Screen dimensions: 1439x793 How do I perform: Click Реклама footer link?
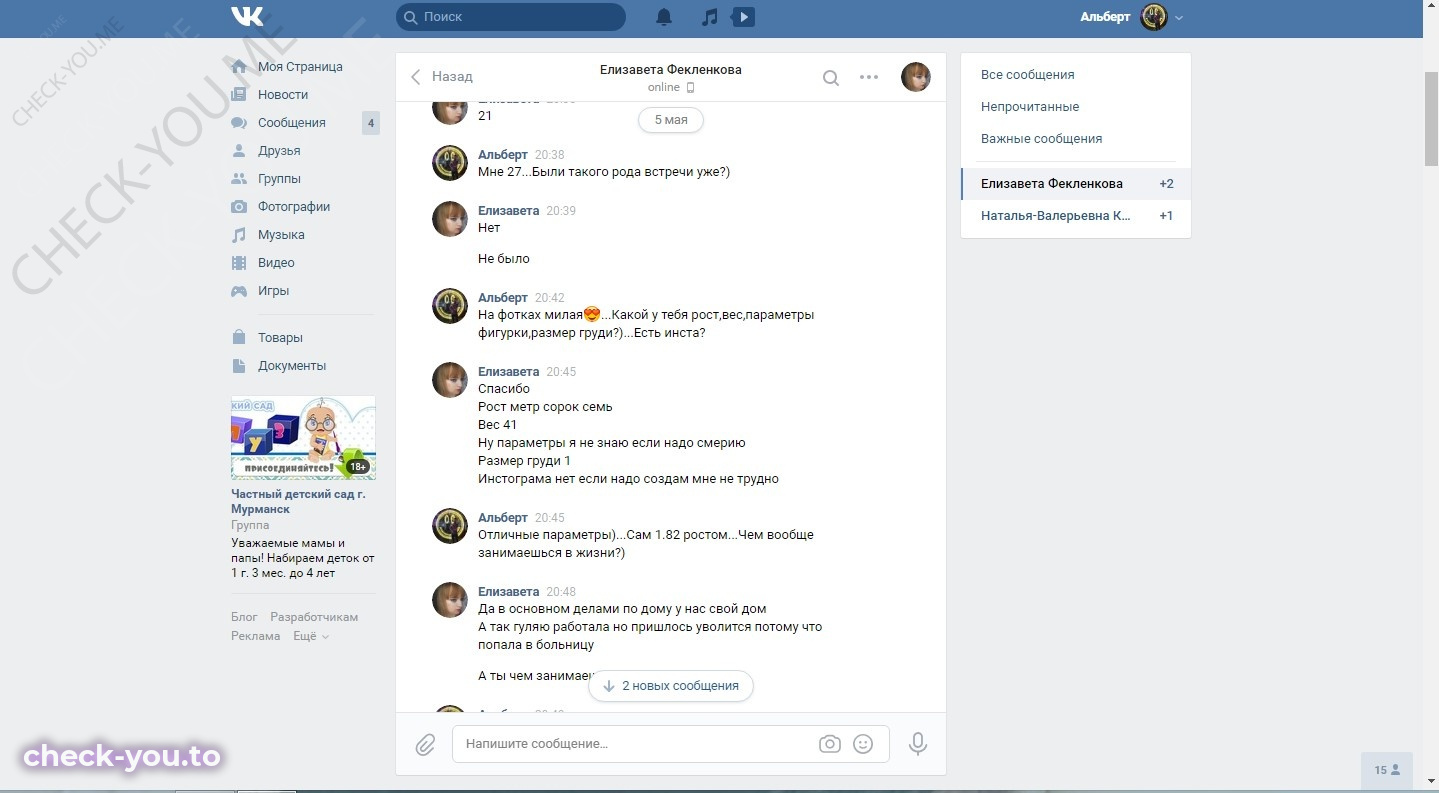point(256,637)
